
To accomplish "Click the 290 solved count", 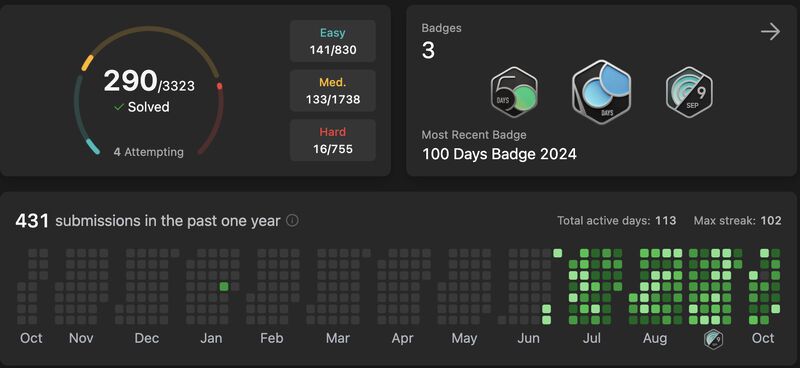I will tap(130, 81).
